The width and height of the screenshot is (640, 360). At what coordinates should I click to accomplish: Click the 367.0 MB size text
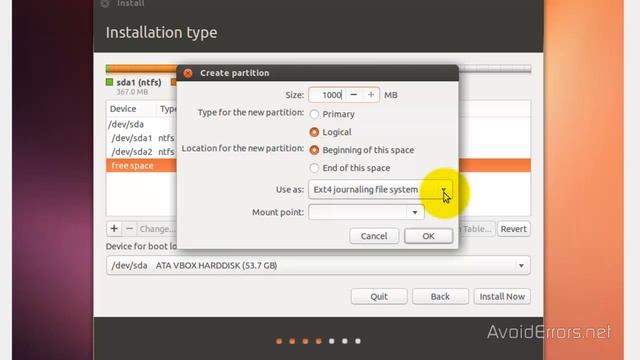(x=132, y=92)
